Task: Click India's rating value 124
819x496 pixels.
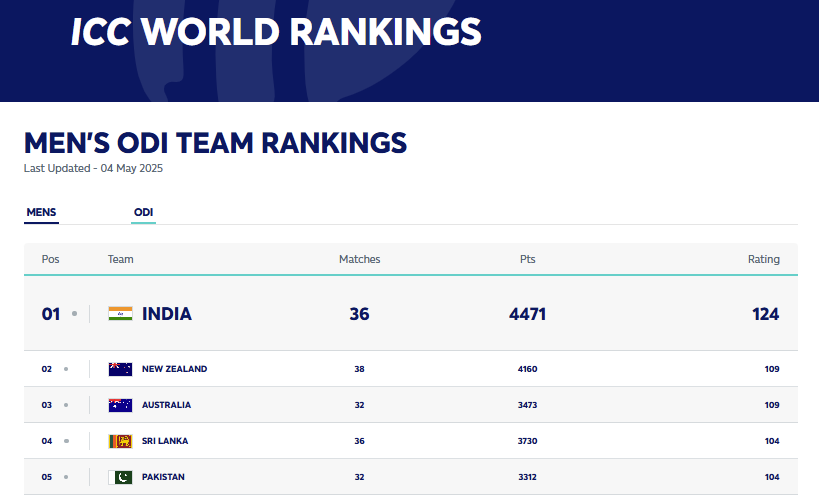Action: (x=765, y=314)
